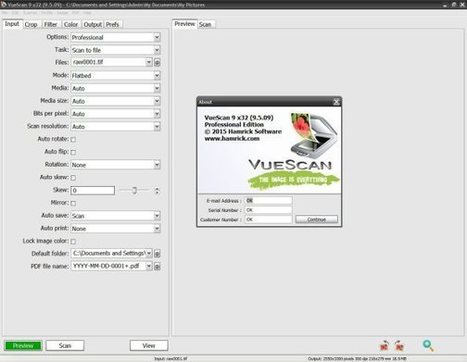The width and height of the screenshot is (467, 362).
Task: Click the Skew value input field
Action: click(x=93, y=190)
